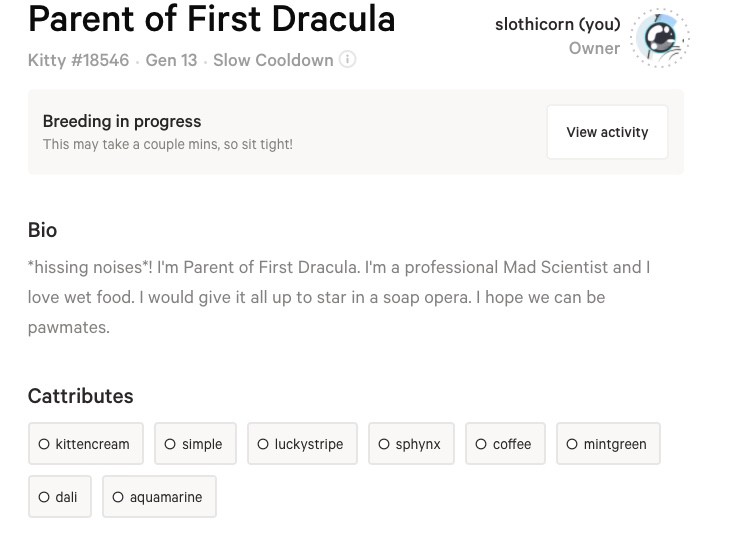
Task: Click the mintgreen cattribute tag
Action: 608,444
